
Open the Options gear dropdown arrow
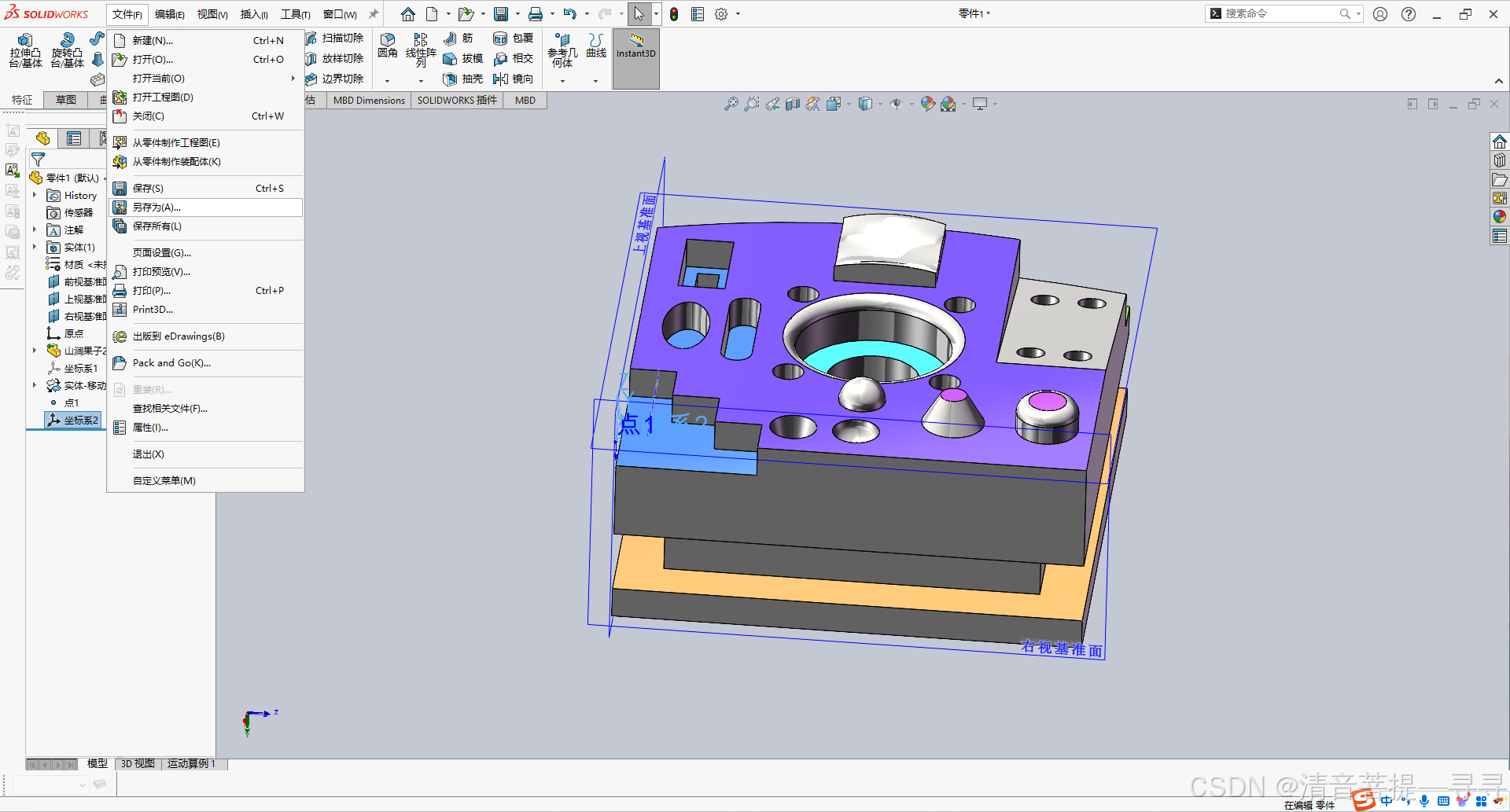(x=738, y=14)
